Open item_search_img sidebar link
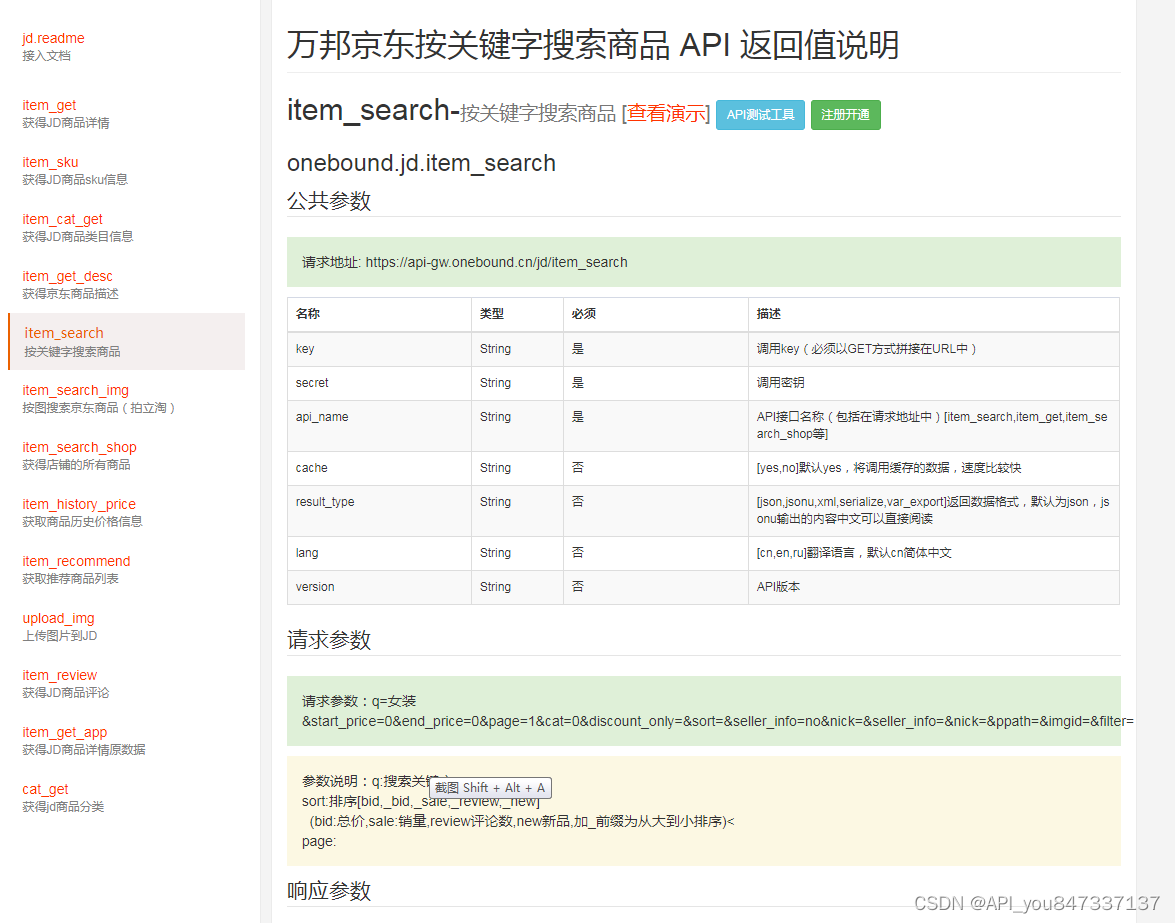Viewport: 1175px width, 923px height. [x=76, y=390]
